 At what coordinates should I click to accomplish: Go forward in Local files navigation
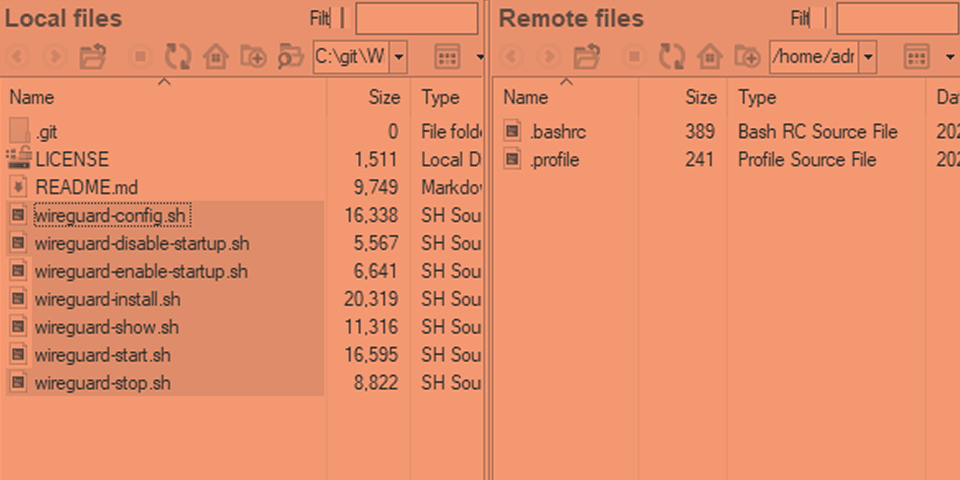54,58
